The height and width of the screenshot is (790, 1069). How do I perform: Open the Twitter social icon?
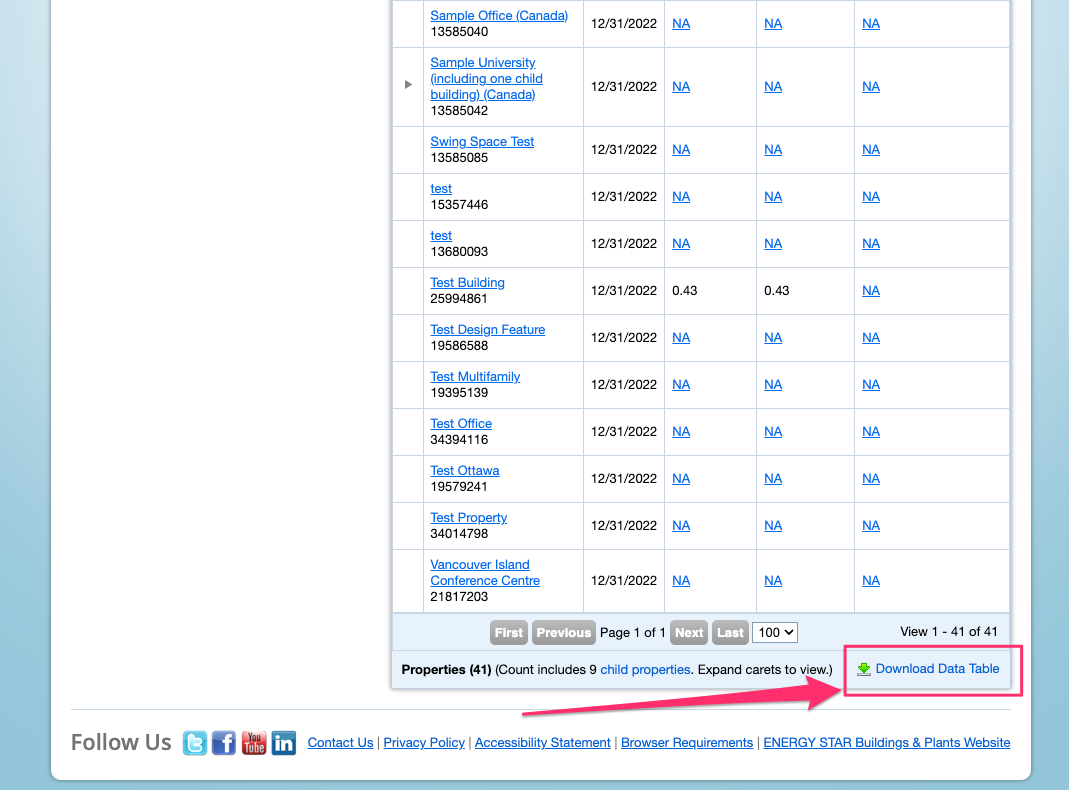[x=195, y=743]
